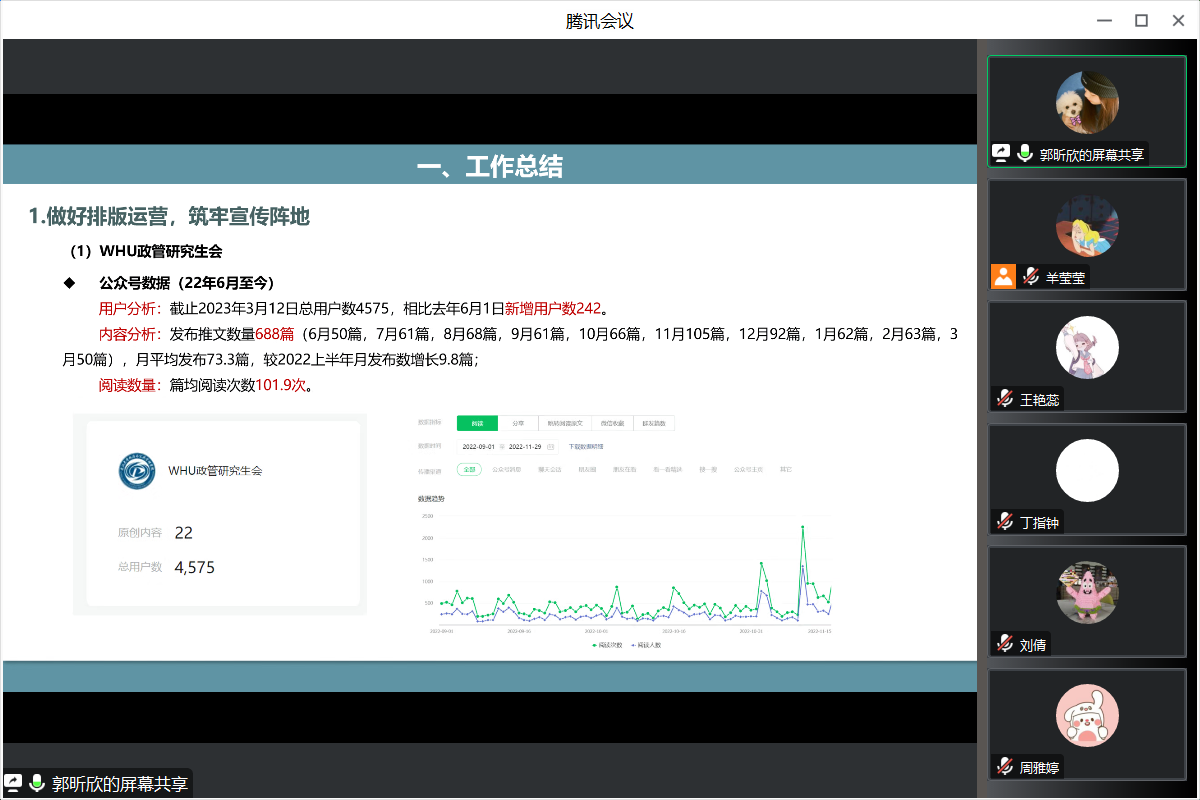Click the 公众号消息 channel filter
The image size is (1200, 800).
click(x=507, y=469)
